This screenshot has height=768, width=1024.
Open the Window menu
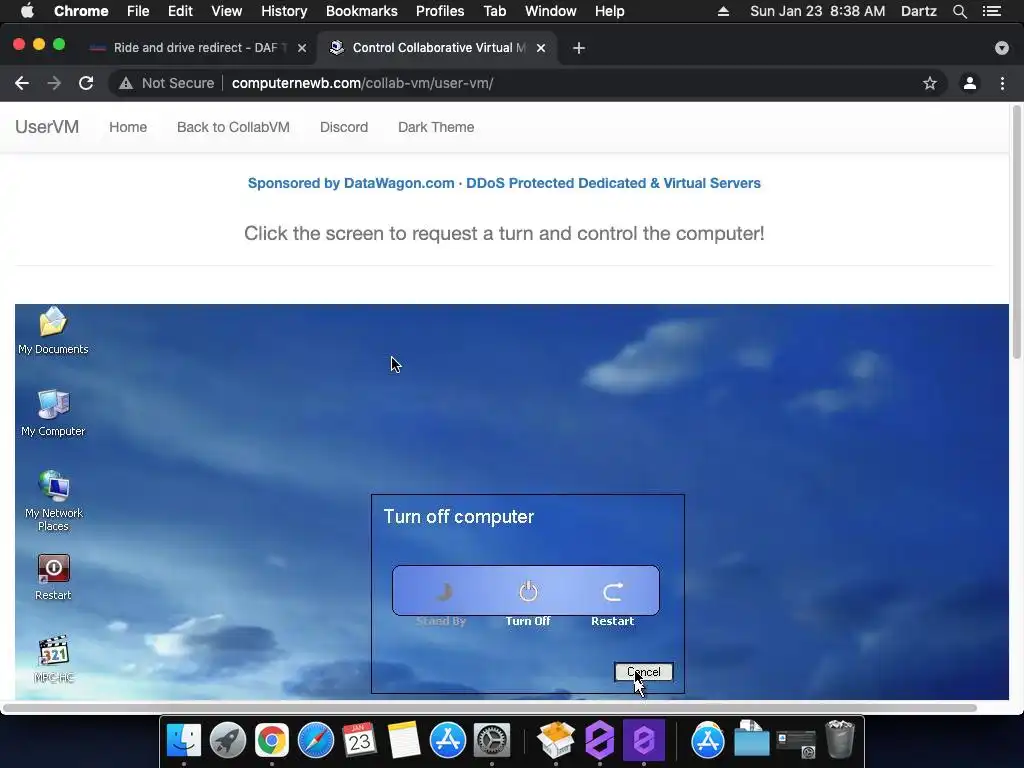(551, 11)
